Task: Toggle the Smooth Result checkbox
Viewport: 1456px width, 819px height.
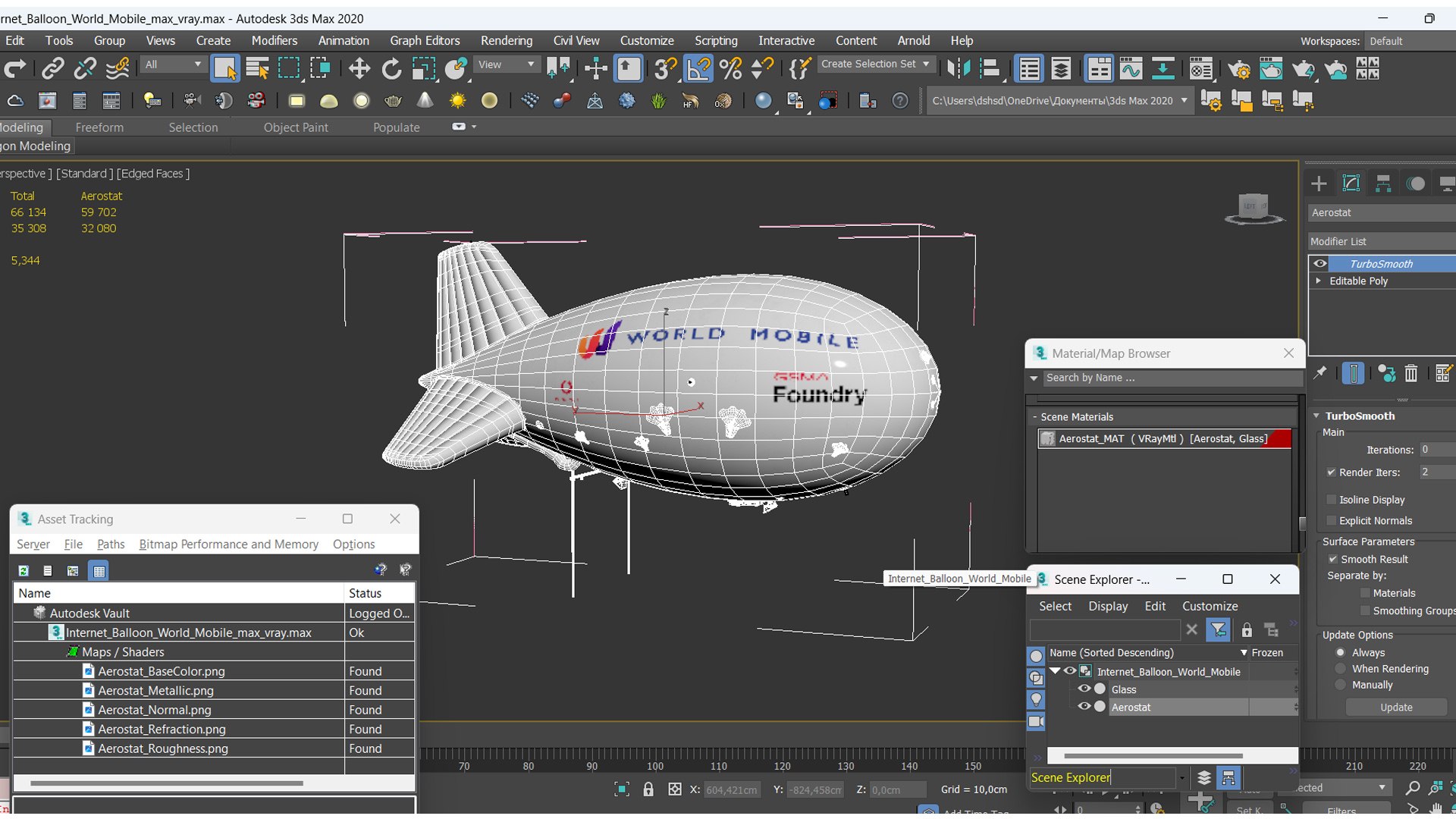Action: tap(1332, 559)
